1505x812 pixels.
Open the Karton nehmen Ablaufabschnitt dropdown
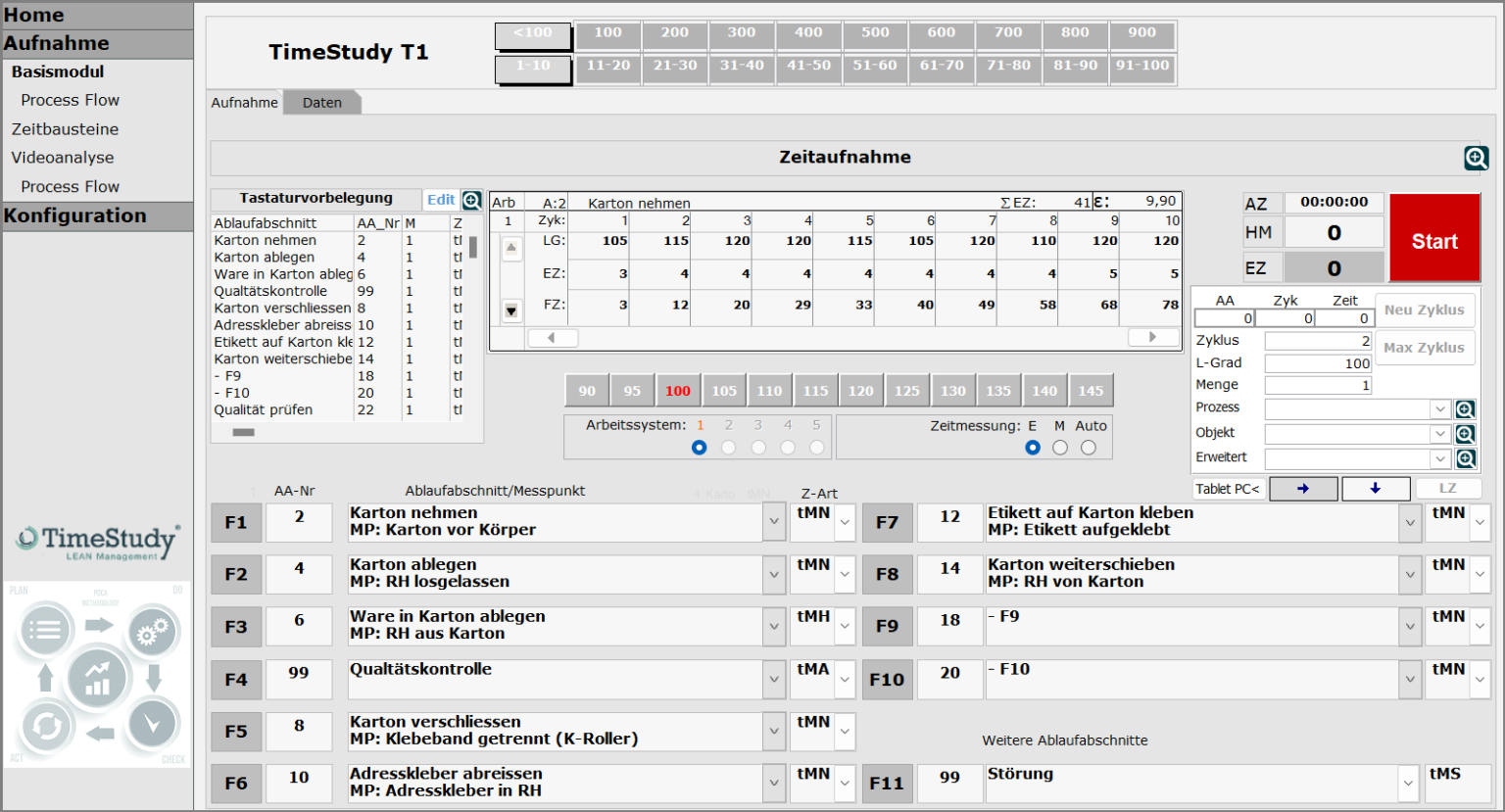point(774,522)
